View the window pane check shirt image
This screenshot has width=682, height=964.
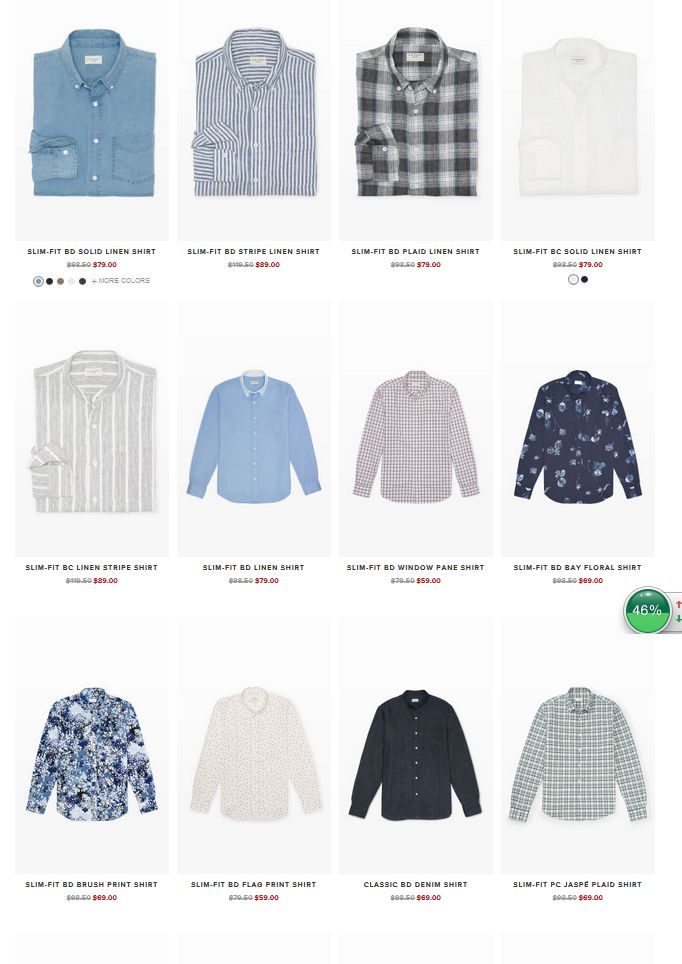pos(416,429)
